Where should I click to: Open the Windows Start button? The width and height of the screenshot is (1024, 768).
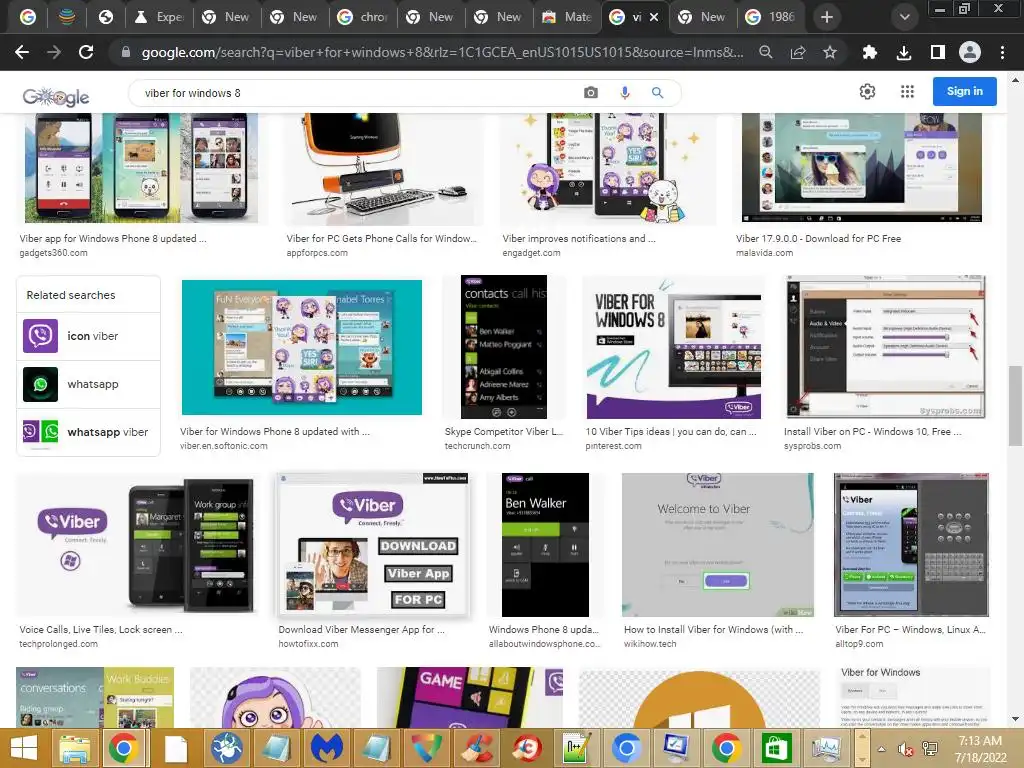coord(24,748)
